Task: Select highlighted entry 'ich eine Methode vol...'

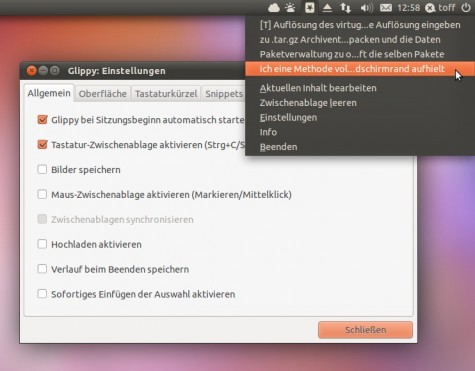Action: pyautogui.click(x=360, y=69)
